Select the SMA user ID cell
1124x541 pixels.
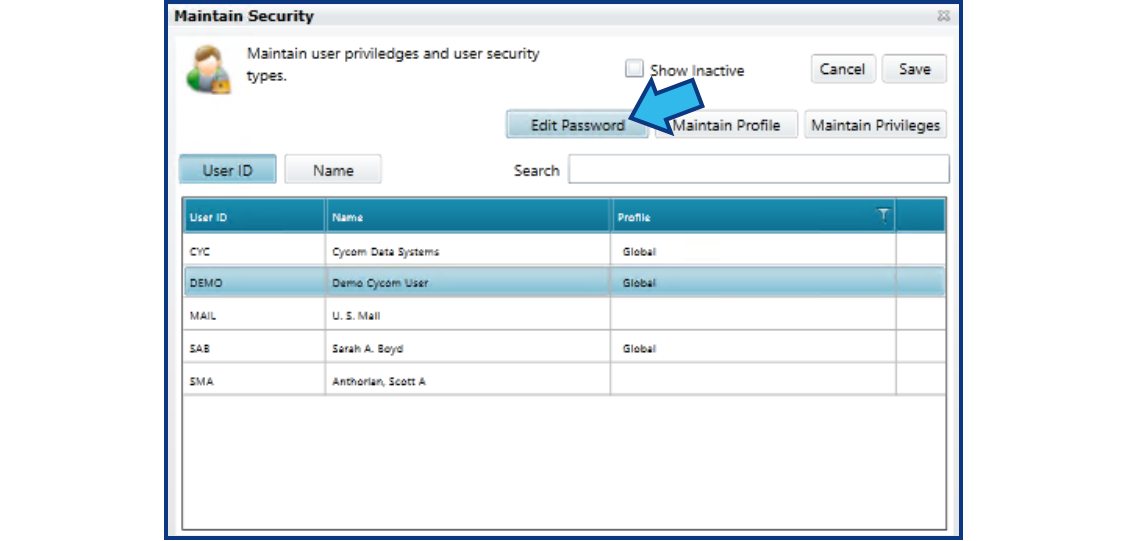click(x=254, y=380)
